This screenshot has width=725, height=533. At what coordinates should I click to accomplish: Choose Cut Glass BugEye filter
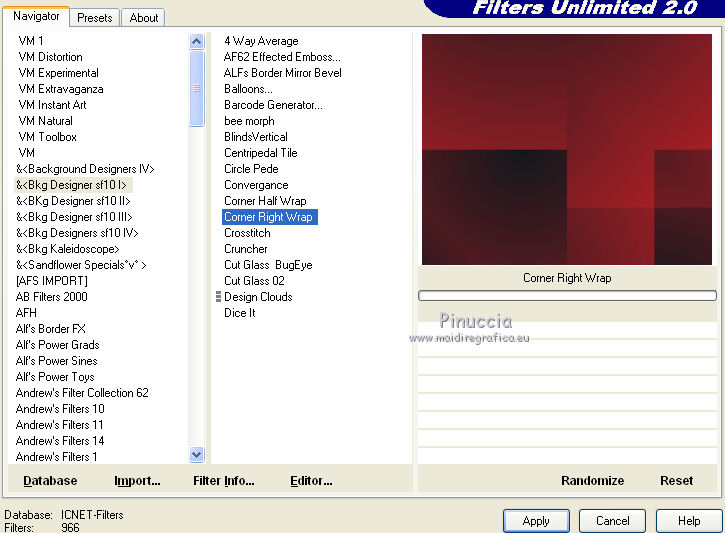[268, 265]
